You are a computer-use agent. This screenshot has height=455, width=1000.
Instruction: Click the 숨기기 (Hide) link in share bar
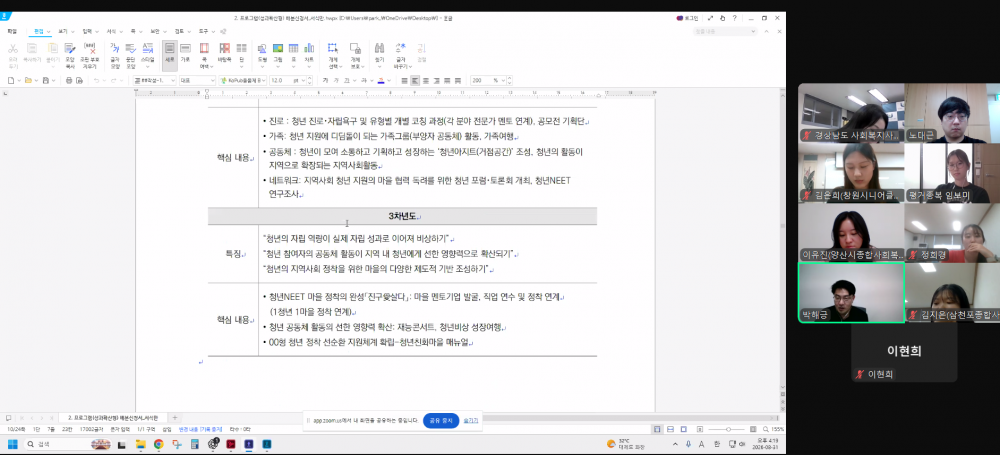(x=471, y=421)
